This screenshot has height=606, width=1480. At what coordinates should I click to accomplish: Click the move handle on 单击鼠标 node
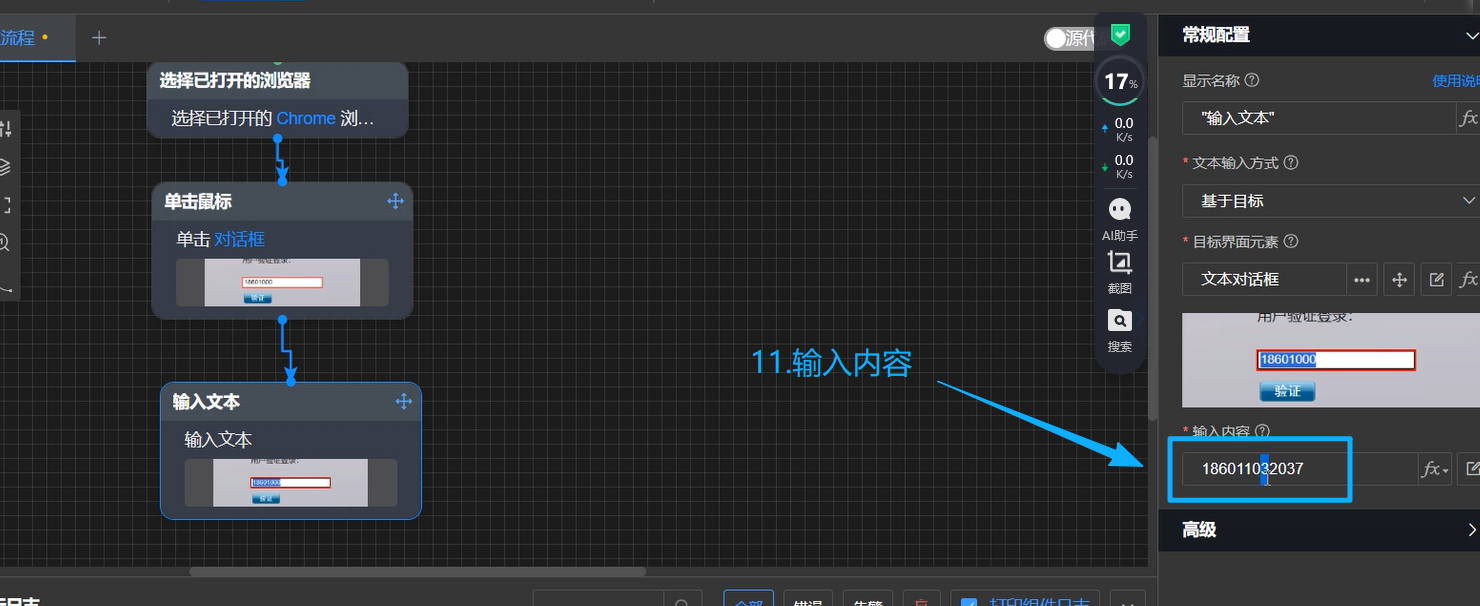395,201
